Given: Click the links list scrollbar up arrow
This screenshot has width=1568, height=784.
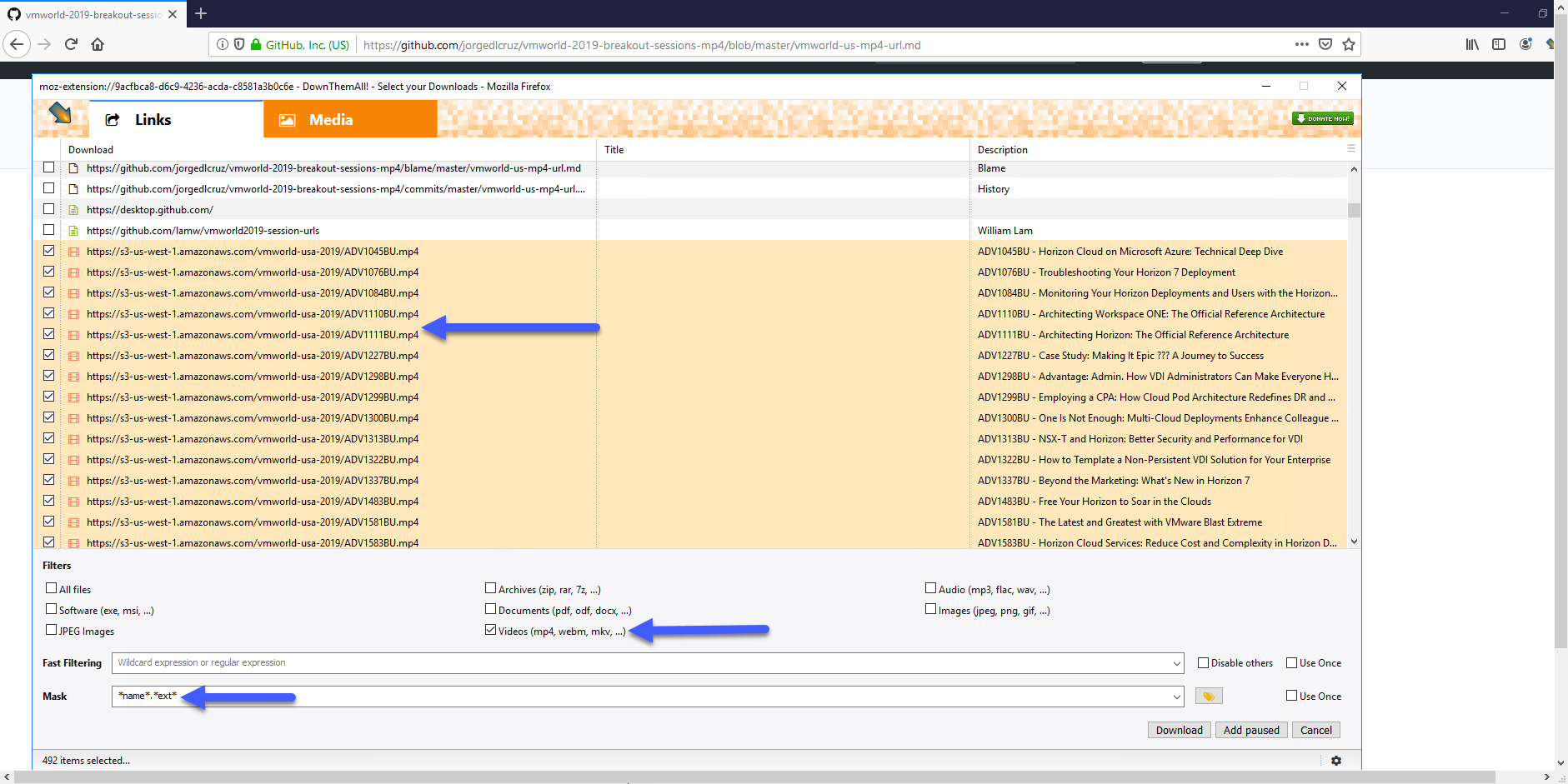Looking at the screenshot, I should (1354, 169).
